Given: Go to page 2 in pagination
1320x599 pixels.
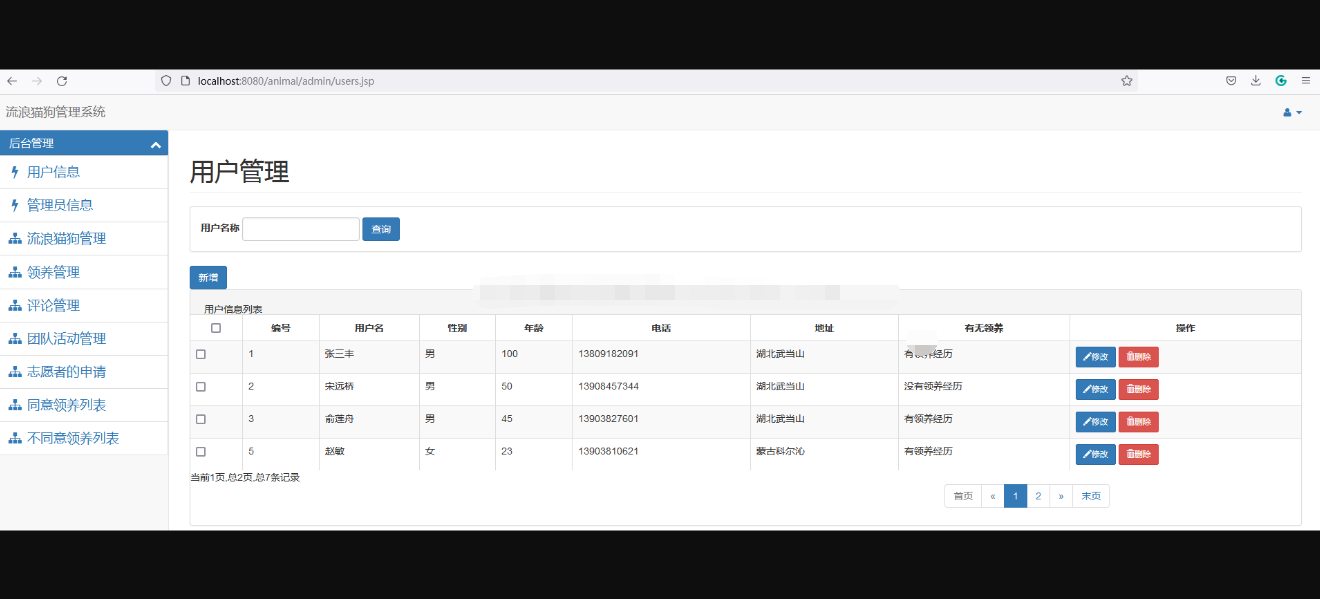Looking at the screenshot, I should pos(1039,496).
